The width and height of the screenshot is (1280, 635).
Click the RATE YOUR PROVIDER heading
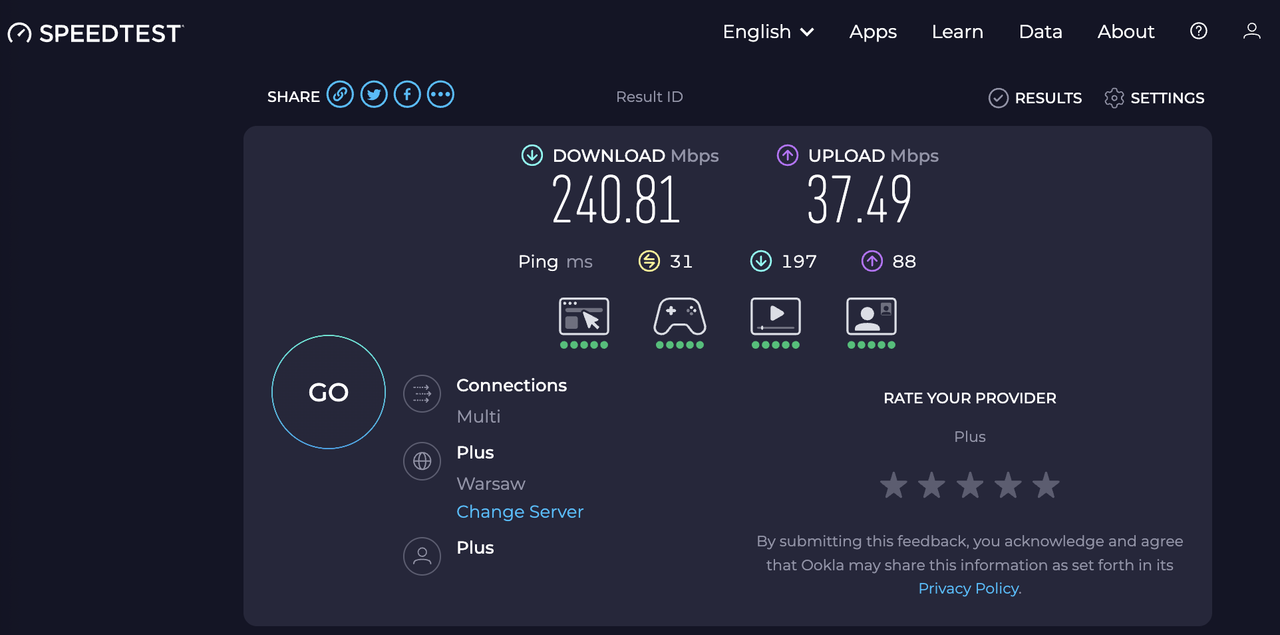(970, 398)
